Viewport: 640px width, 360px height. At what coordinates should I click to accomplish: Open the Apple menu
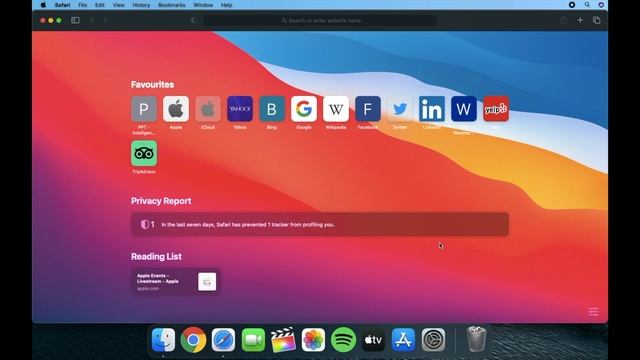[43, 5]
